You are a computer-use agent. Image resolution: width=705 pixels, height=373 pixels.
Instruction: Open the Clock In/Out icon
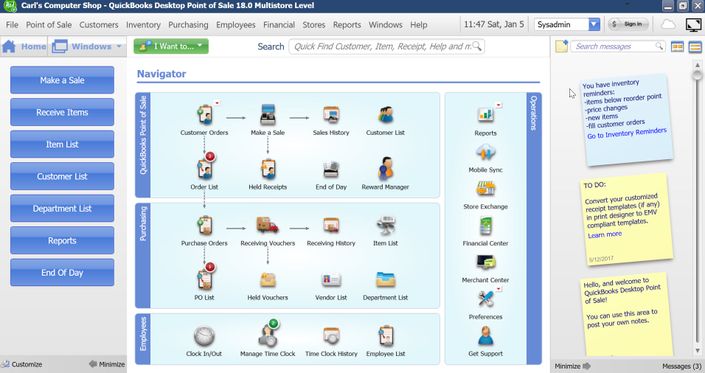point(204,336)
